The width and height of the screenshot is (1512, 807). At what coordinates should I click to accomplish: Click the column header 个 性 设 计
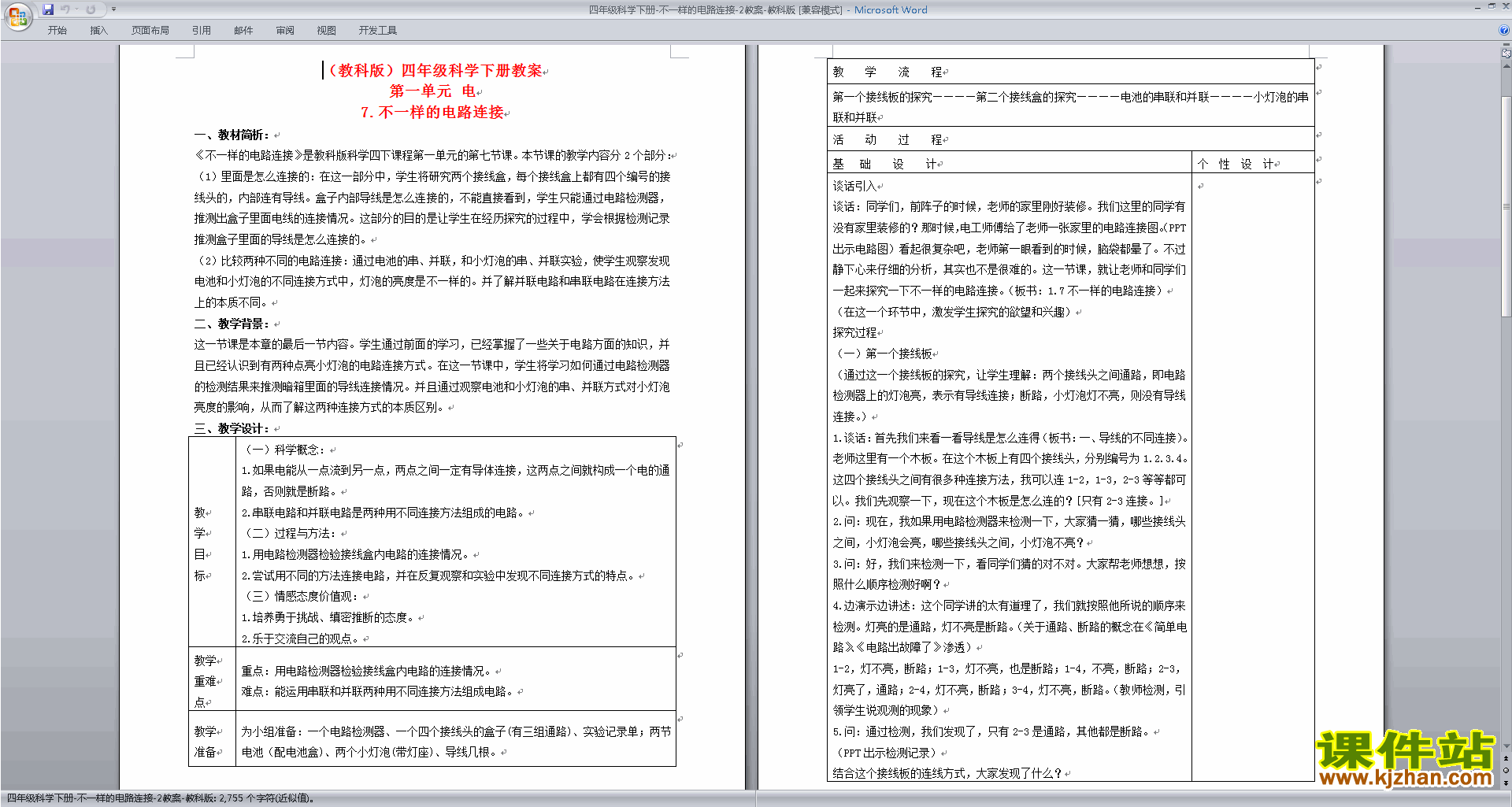(x=1236, y=164)
